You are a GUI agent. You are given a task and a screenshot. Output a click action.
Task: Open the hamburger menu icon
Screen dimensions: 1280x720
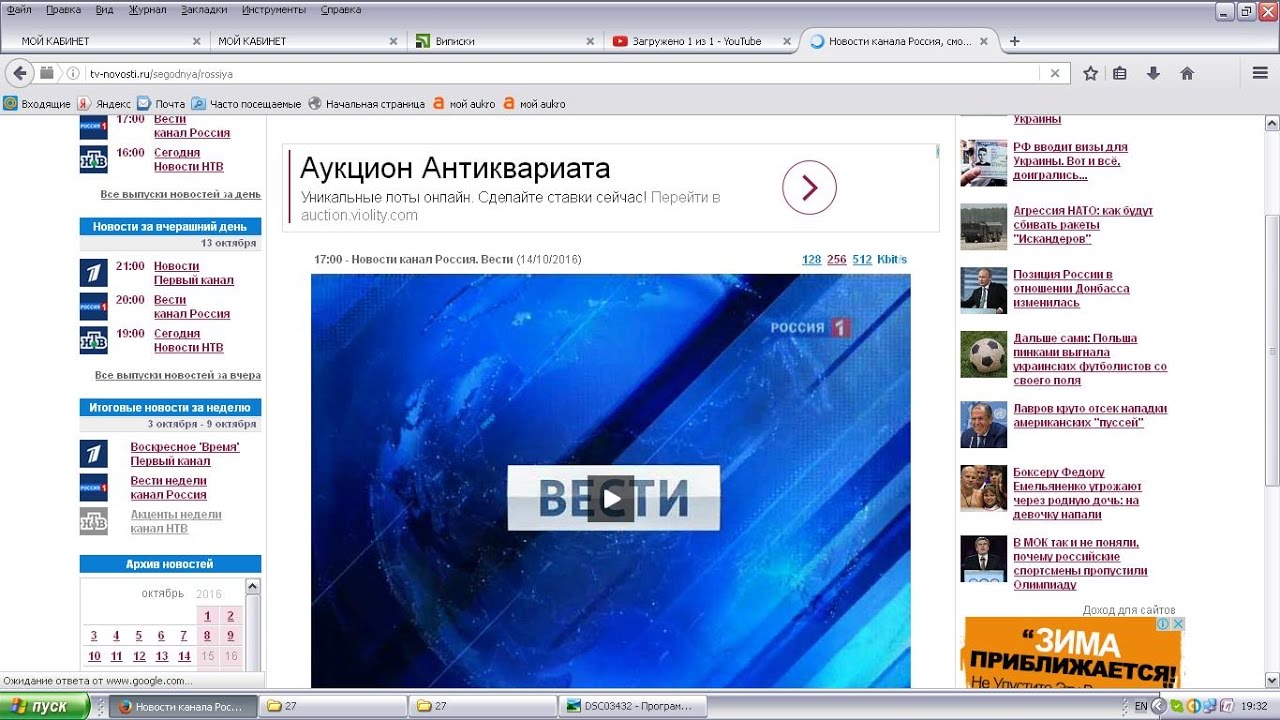click(1260, 73)
